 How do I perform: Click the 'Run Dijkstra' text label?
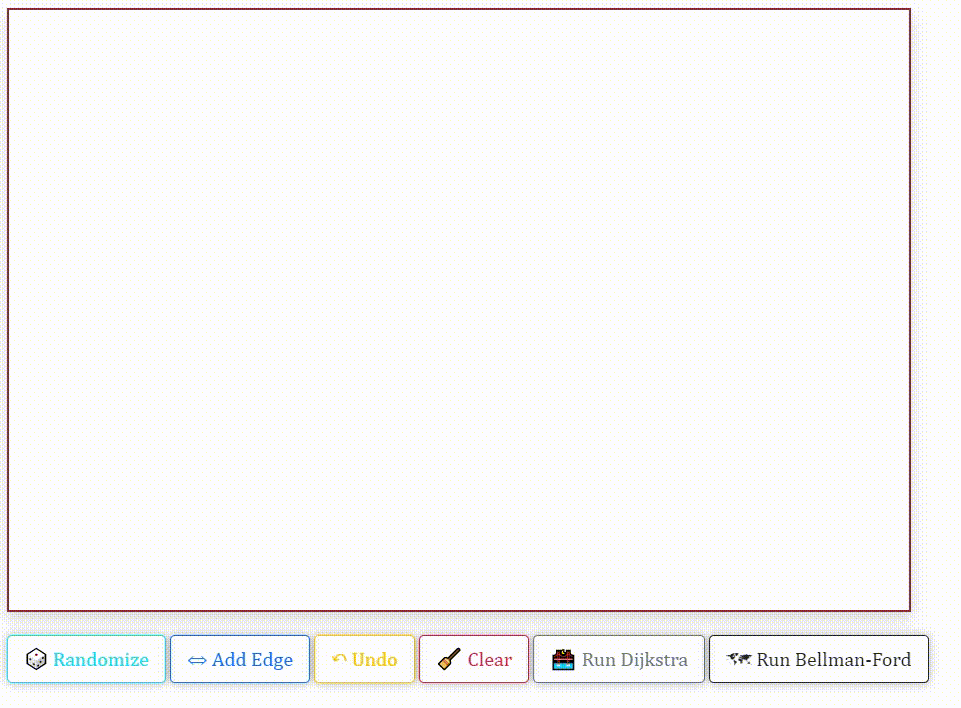pos(635,660)
